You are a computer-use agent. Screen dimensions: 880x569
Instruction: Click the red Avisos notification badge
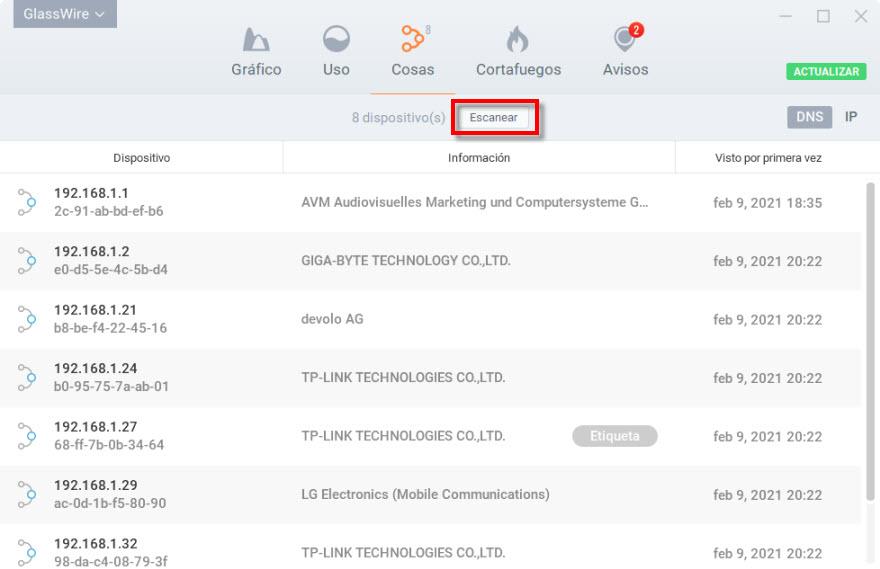pos(635,30)
